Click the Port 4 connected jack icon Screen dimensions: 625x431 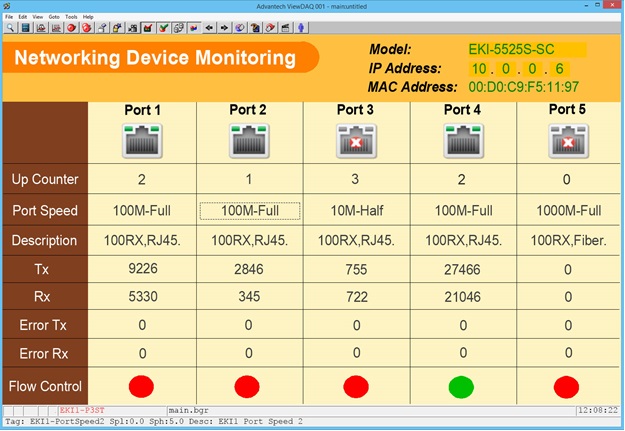463,141
